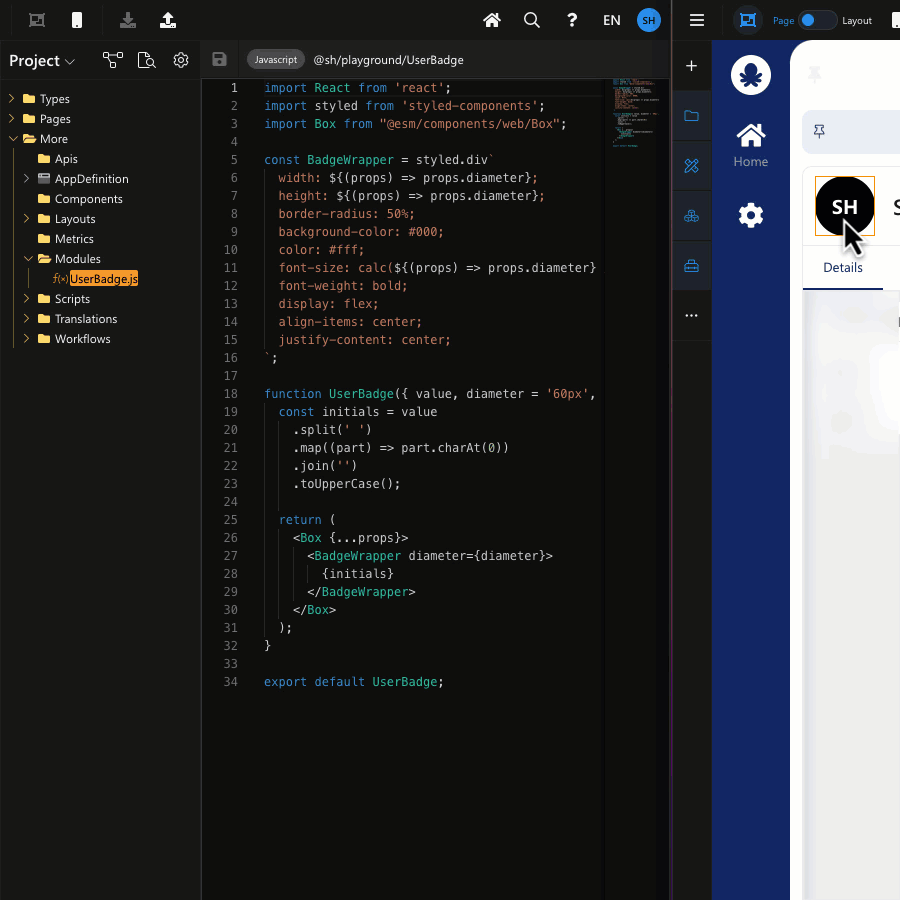This screenshot has width=900, height=900.
Task: Click the design tools pencil-ruler icon
Action: click(691, 166)
